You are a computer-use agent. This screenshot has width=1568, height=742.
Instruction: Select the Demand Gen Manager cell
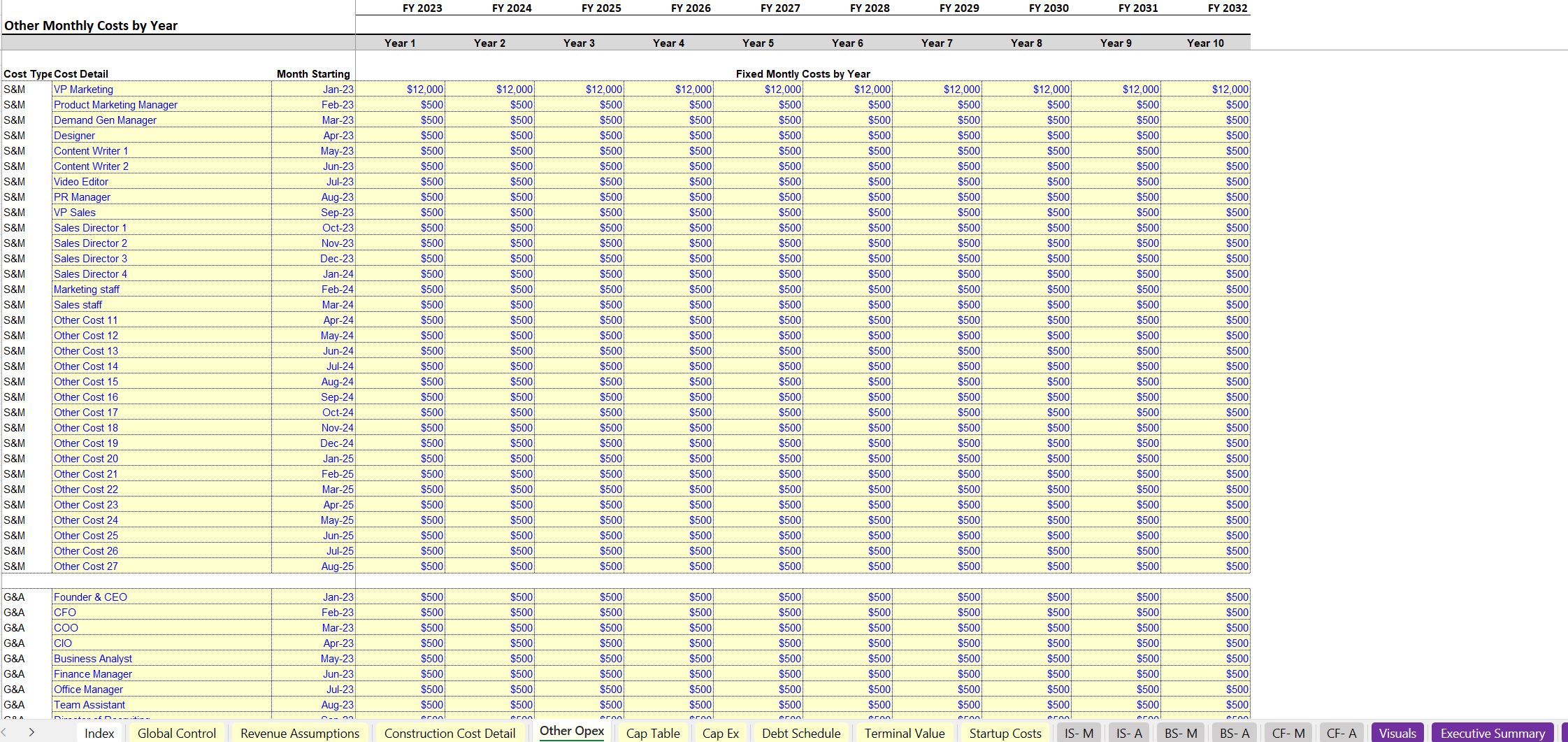point(161,120)
